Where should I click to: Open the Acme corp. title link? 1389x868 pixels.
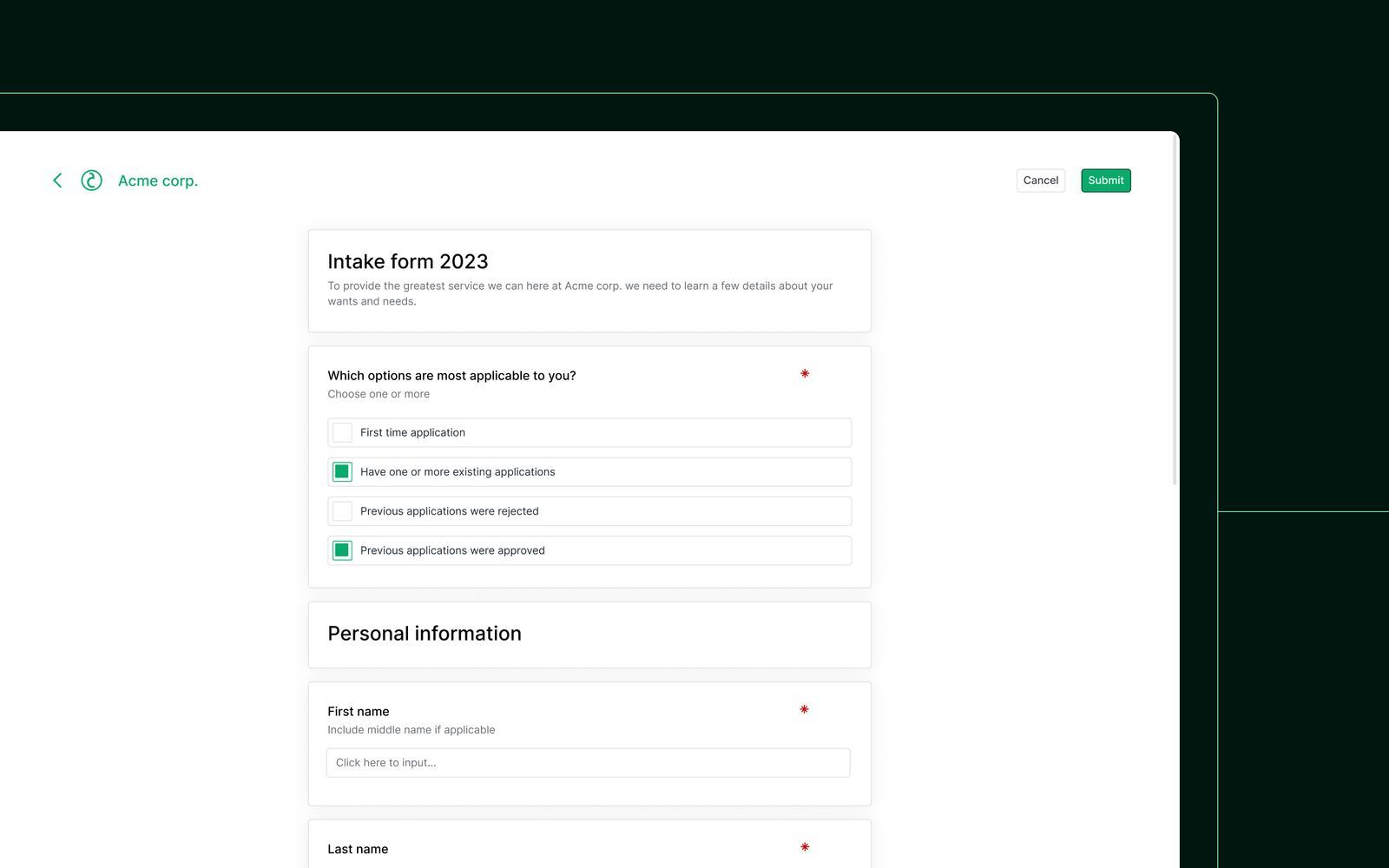pos(158,181)
